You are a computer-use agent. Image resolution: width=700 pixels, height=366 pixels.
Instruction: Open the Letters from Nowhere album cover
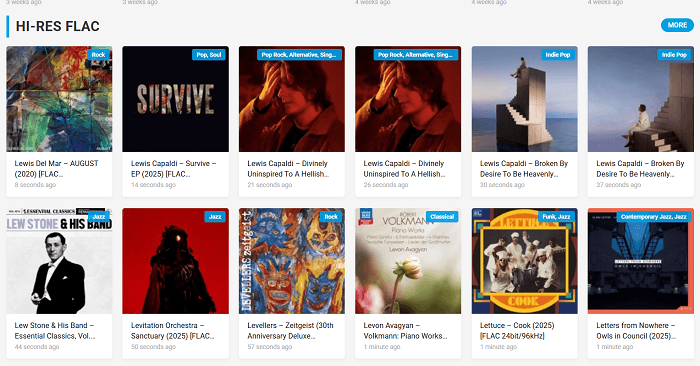pyautogui.click(x=641, y=261)
